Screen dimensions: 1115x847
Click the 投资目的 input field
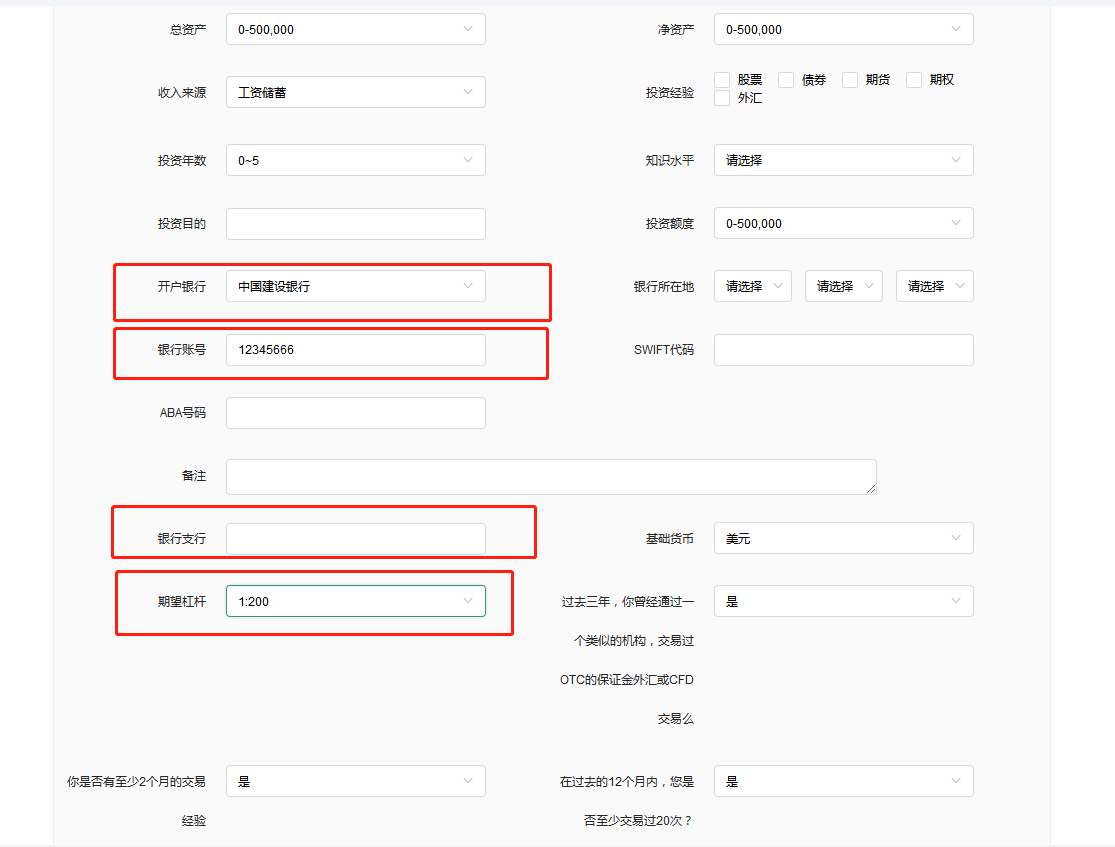[x=355, y=223]
